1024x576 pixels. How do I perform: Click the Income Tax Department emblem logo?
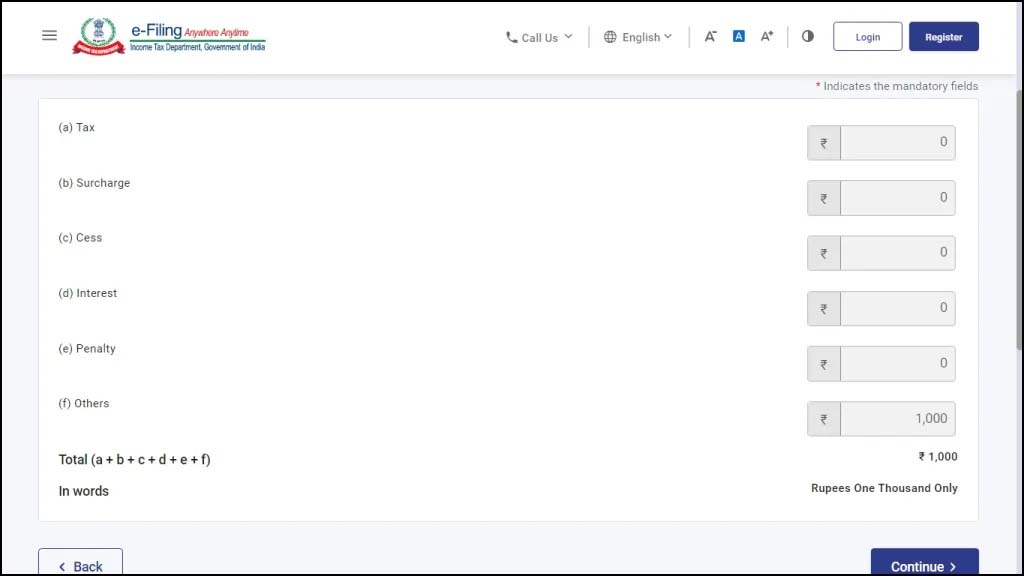point(99,37)
